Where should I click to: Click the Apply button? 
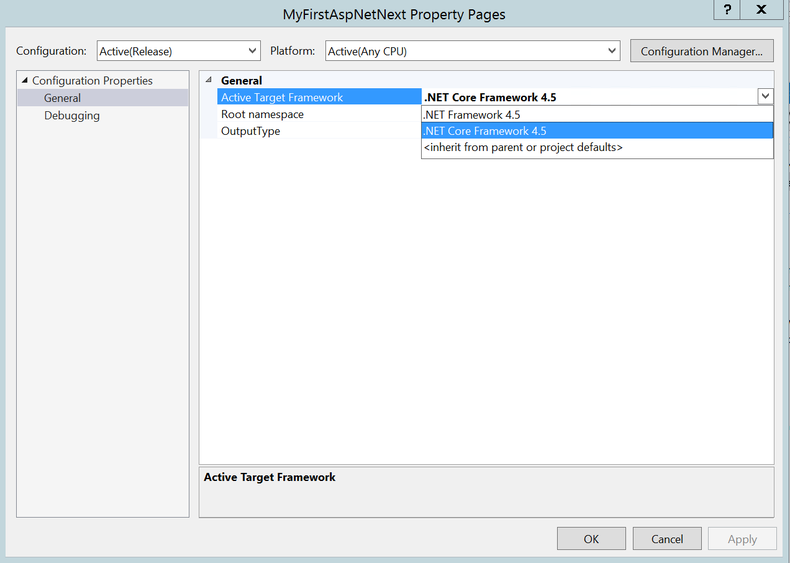coord(742,539)
